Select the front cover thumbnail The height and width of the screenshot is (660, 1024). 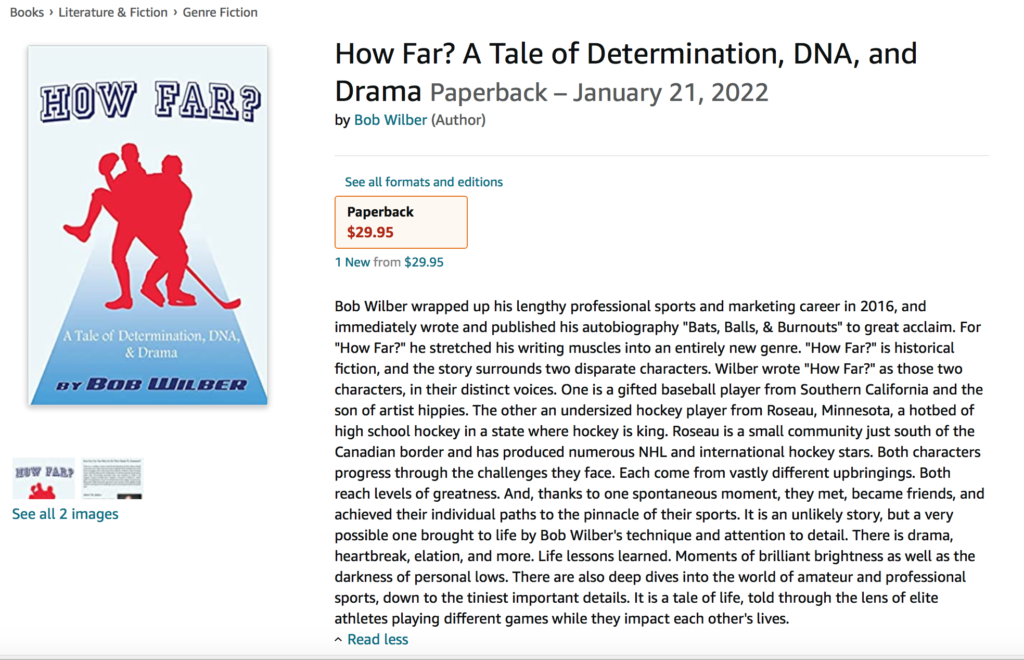pyautogui.click(x=43, y=478)
